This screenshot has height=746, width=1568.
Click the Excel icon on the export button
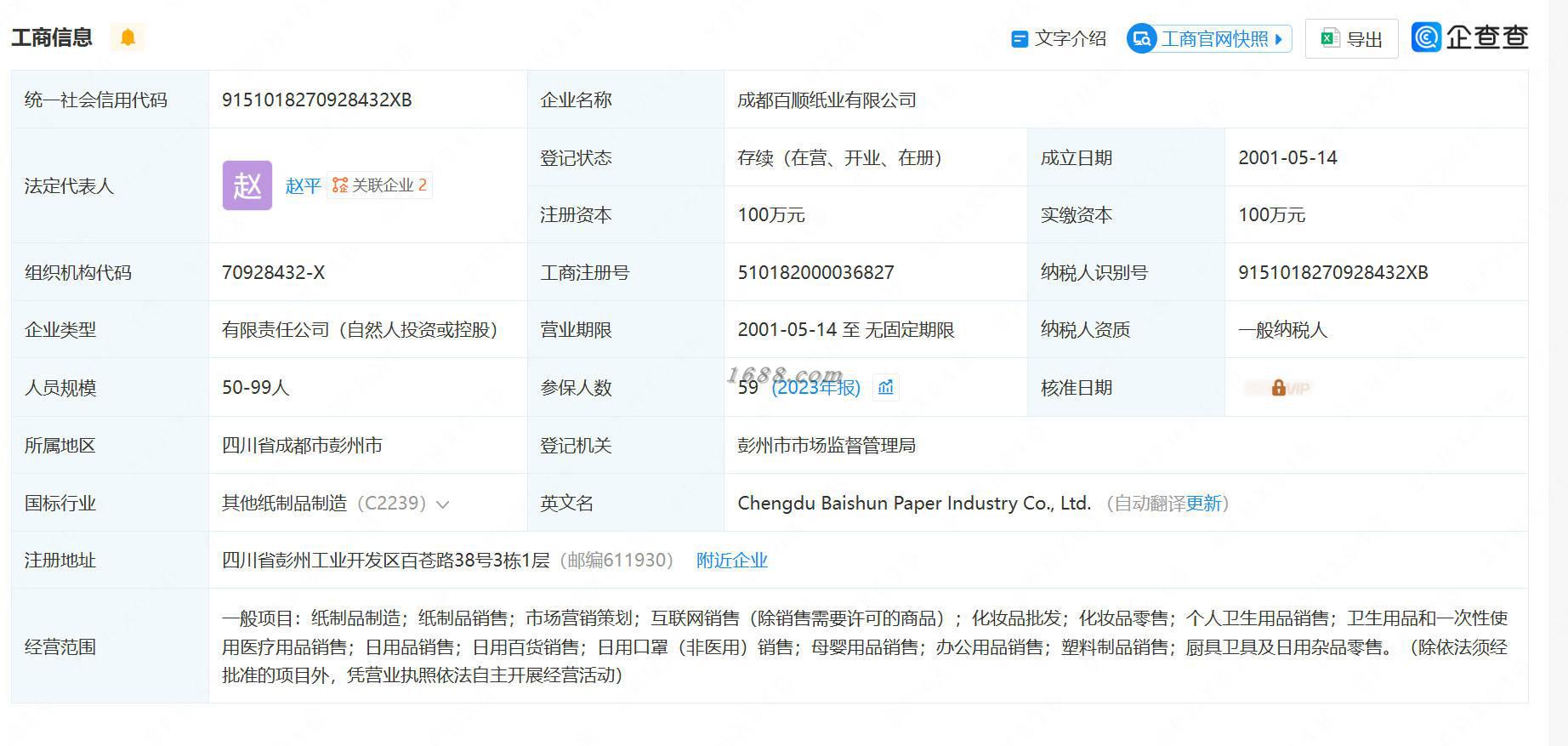click(x=1330, y=38)
